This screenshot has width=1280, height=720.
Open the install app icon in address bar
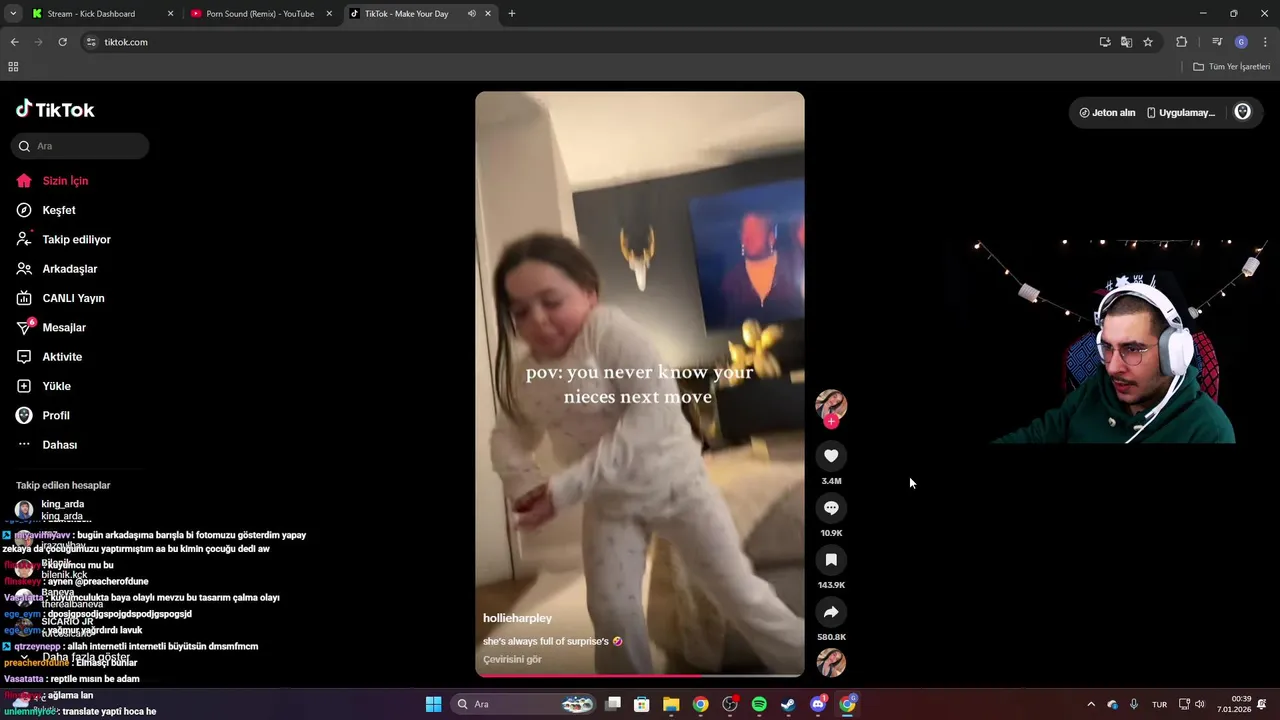[1105, 42]
